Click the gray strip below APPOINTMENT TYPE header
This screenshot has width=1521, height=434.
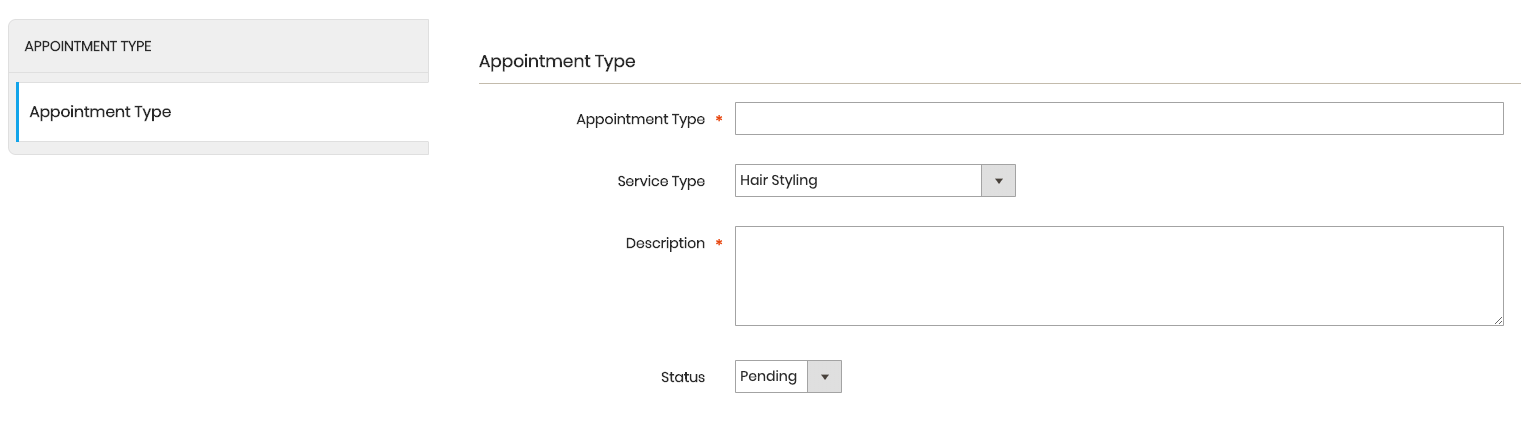click(x=219, y=78)
